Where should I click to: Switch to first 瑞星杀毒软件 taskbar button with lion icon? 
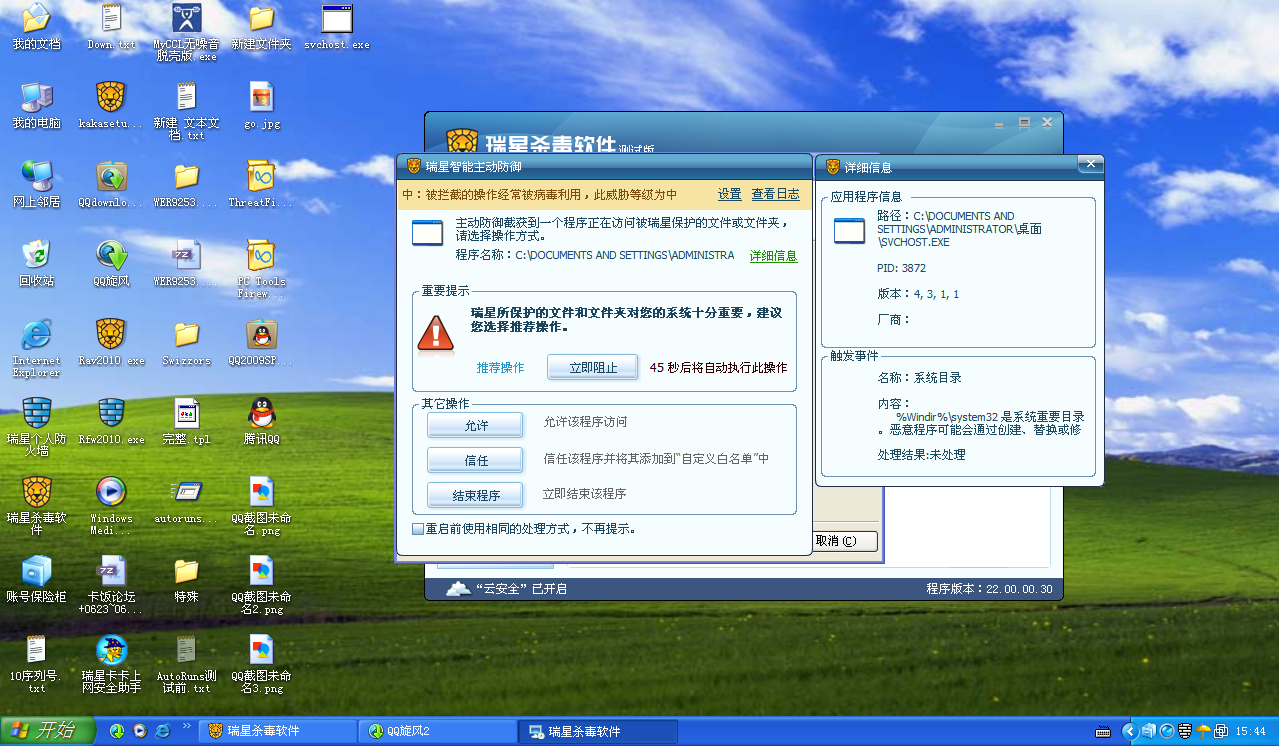pyautogui.click(x=277, y=731)
